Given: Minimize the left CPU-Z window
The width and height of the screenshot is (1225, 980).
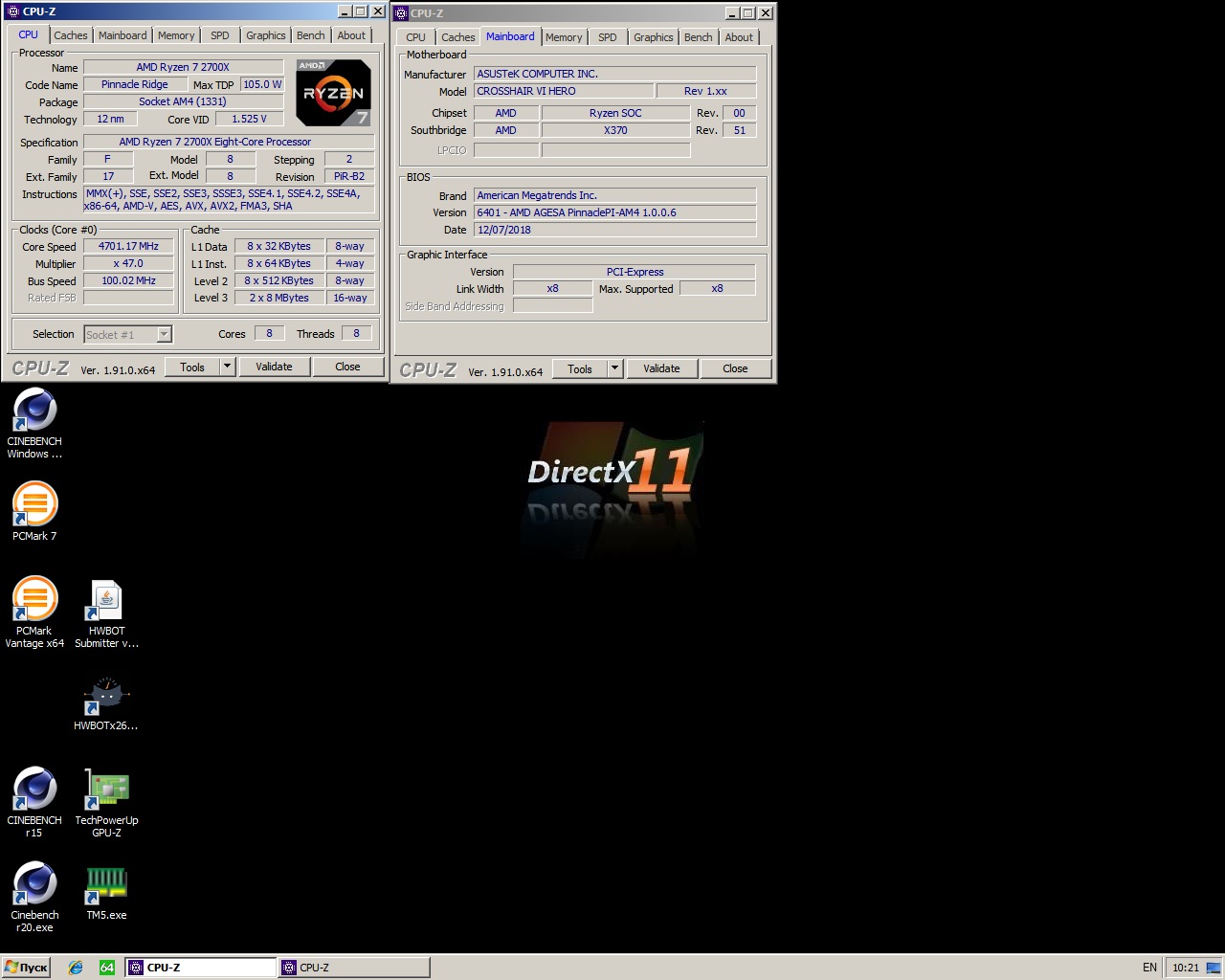Looking at the screenshot, I should (345, 11).
